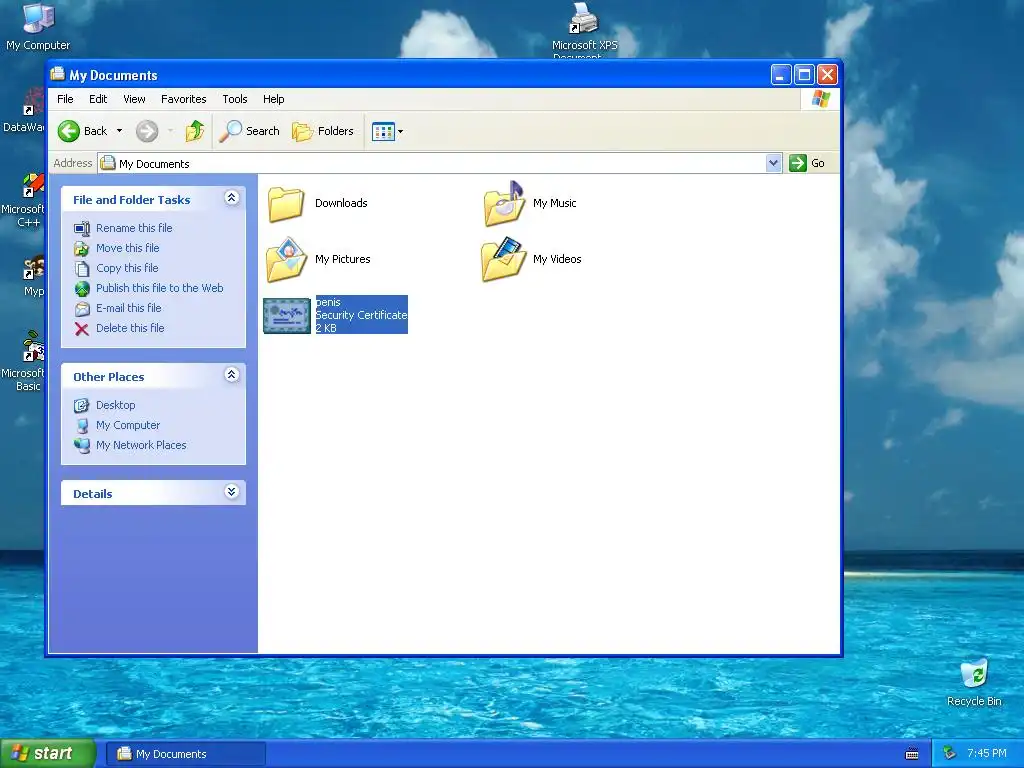Select Microsoft XPS Document desktop icon
Screen dimensions: 1024x768
coord(584,30)
